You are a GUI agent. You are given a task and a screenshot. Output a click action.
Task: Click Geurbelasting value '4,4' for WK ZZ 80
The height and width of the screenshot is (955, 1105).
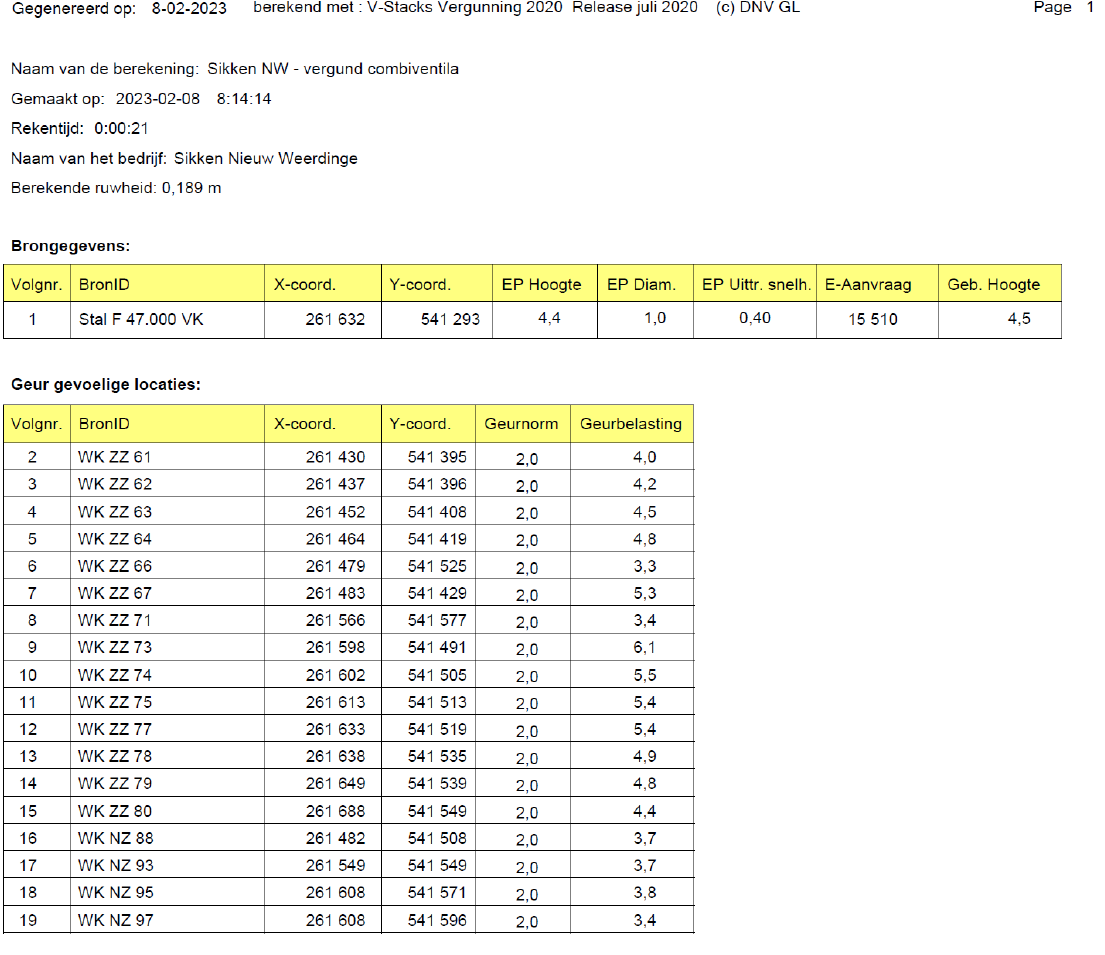tap(644, 811)
